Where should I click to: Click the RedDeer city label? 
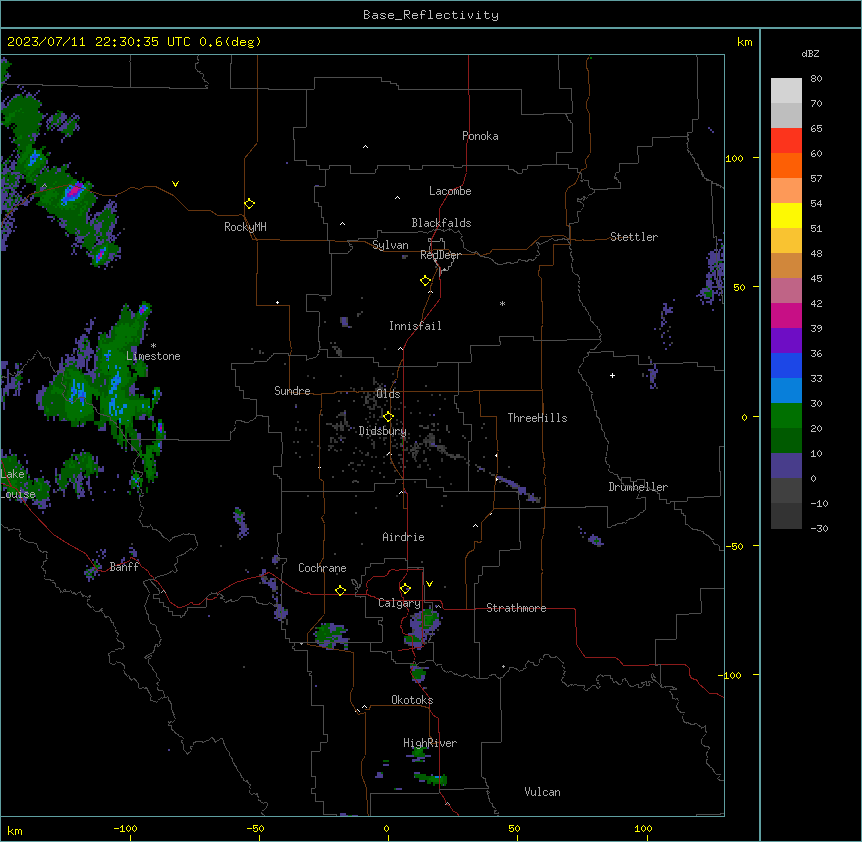pyautogui.click(x=440, y=255)
